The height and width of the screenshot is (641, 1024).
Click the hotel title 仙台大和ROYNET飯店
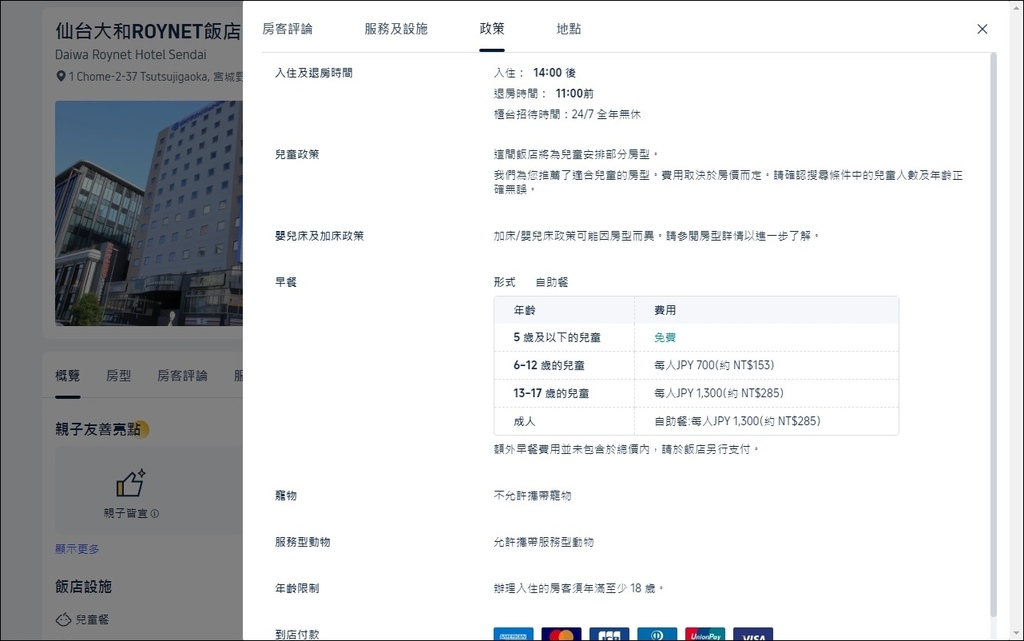tap(149, 31)
